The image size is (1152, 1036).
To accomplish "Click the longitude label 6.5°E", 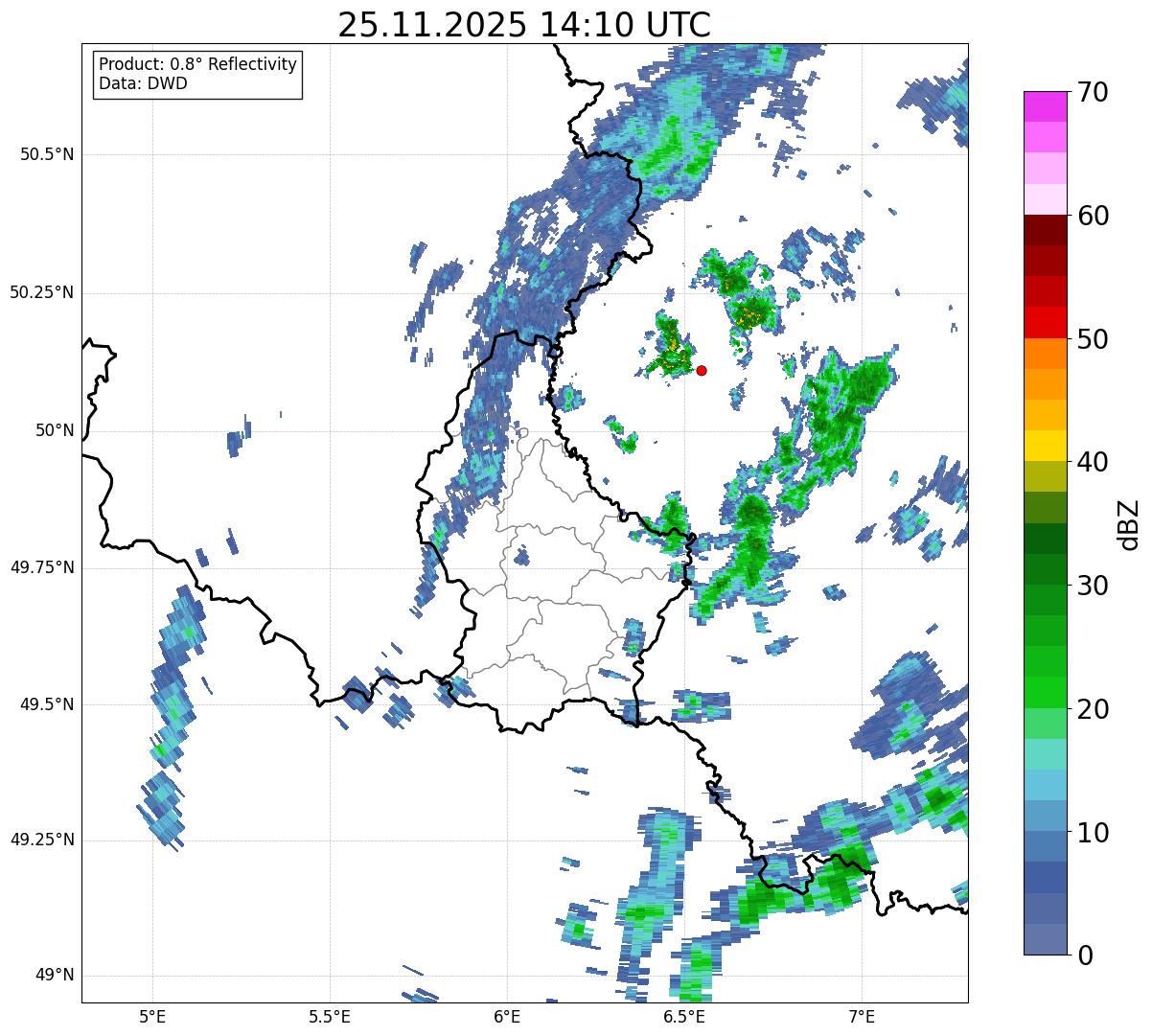I will pyautogui.click(x=684, y=1016).
